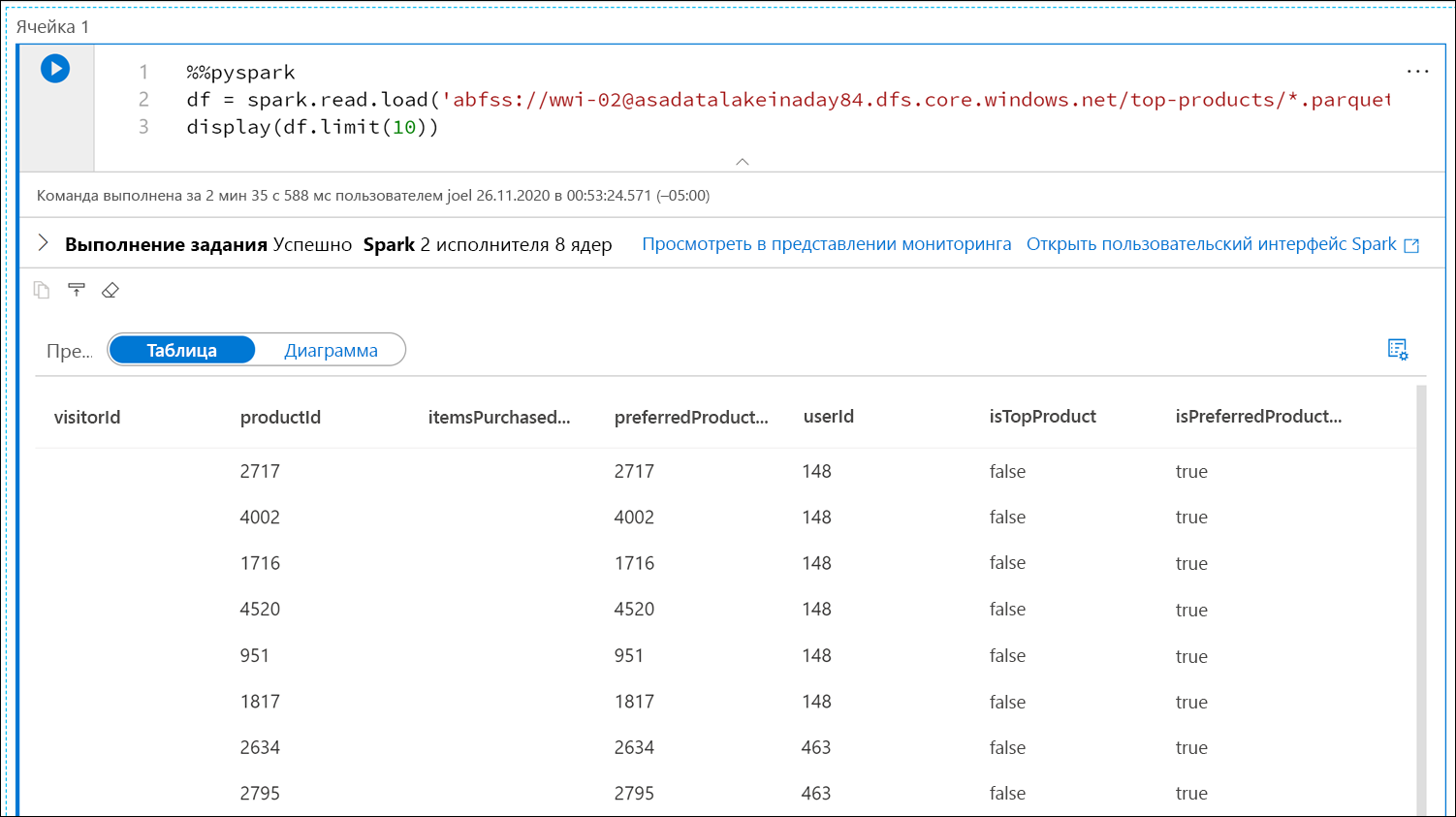
Task: Select productId cell 2634
Action: point(260,748)
